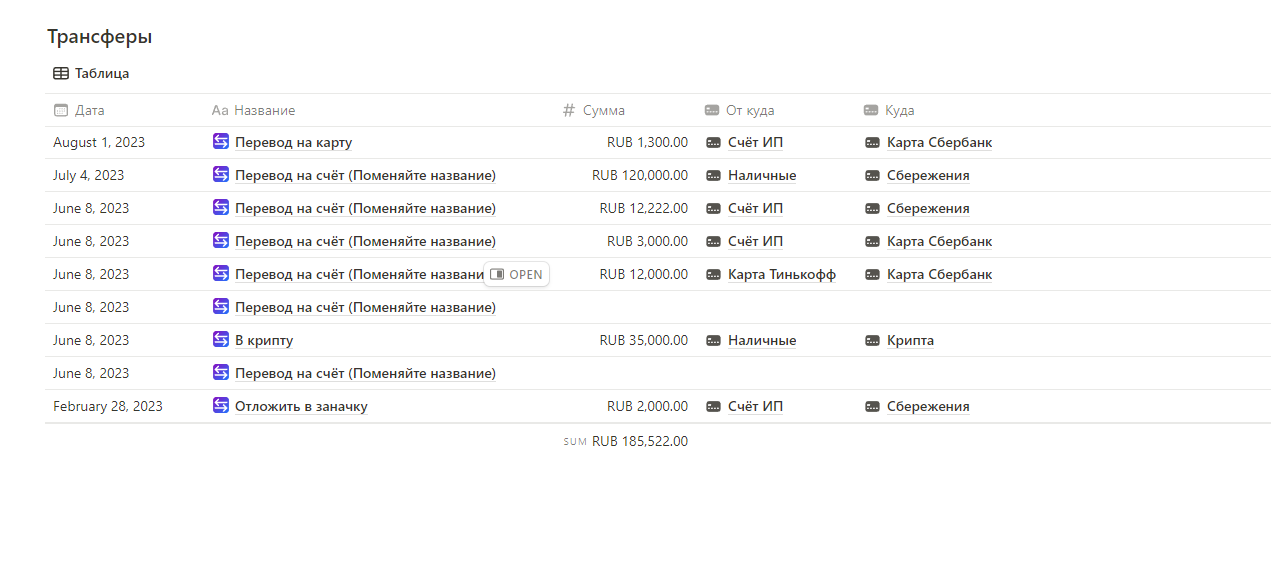Click transfer icon beside 'В крипту'
Image resolution: width=1271 pixels, height=570 pixels.
click(x=221, y=340)
